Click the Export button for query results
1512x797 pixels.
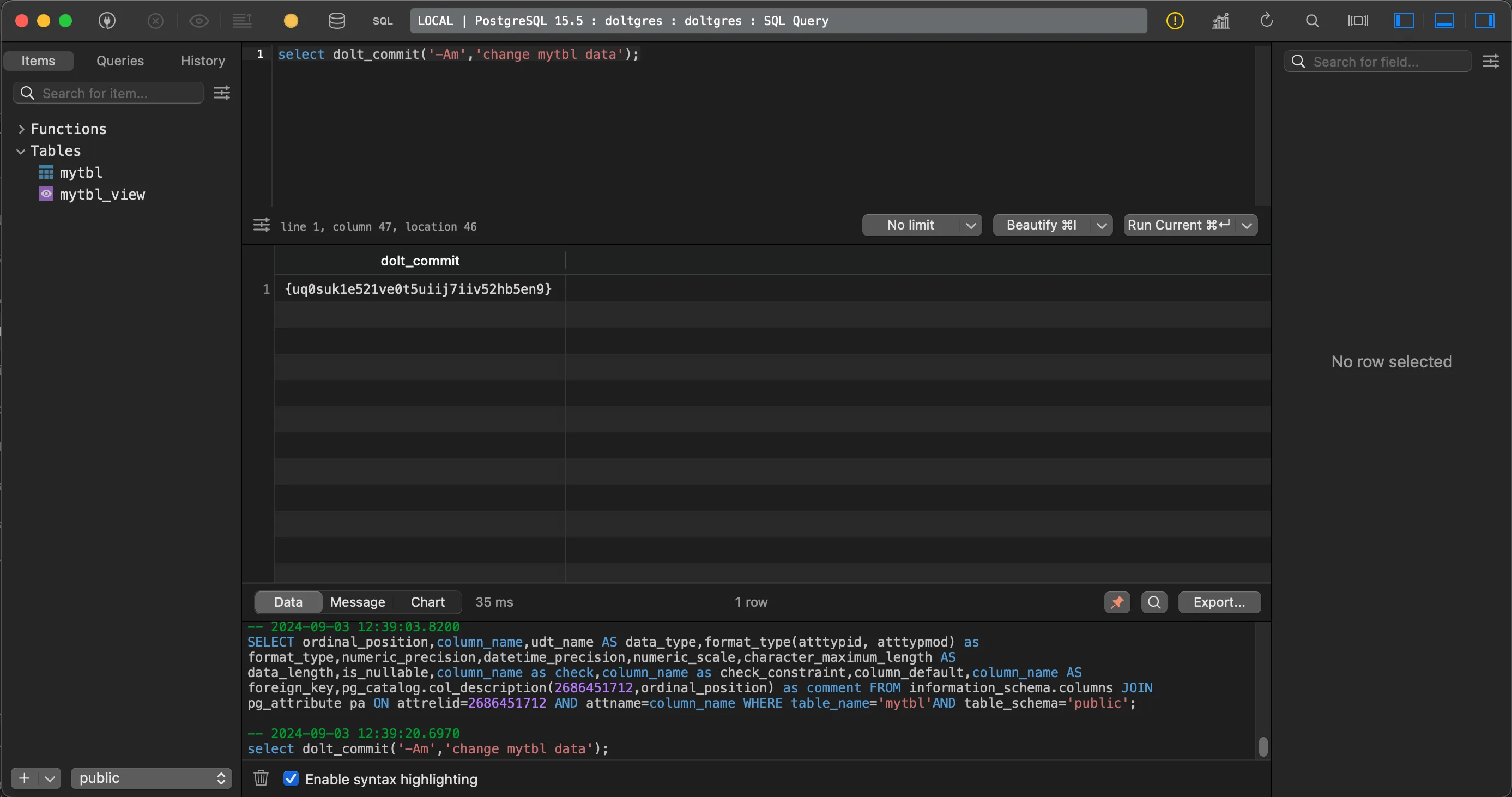(1219, 602)
